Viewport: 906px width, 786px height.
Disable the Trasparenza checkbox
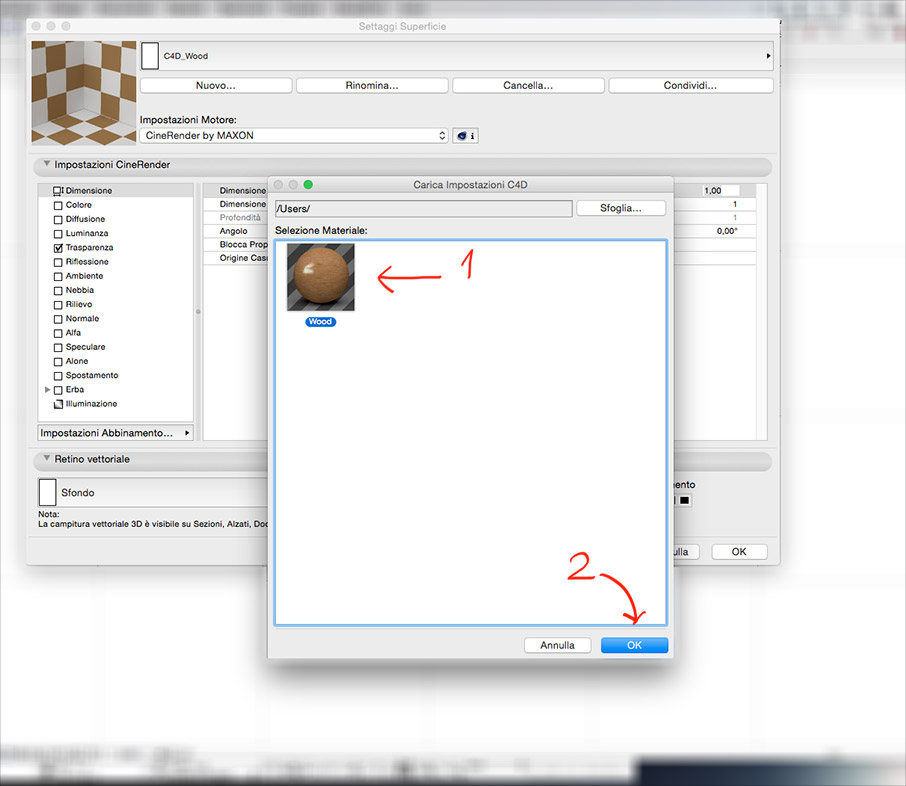58,247
